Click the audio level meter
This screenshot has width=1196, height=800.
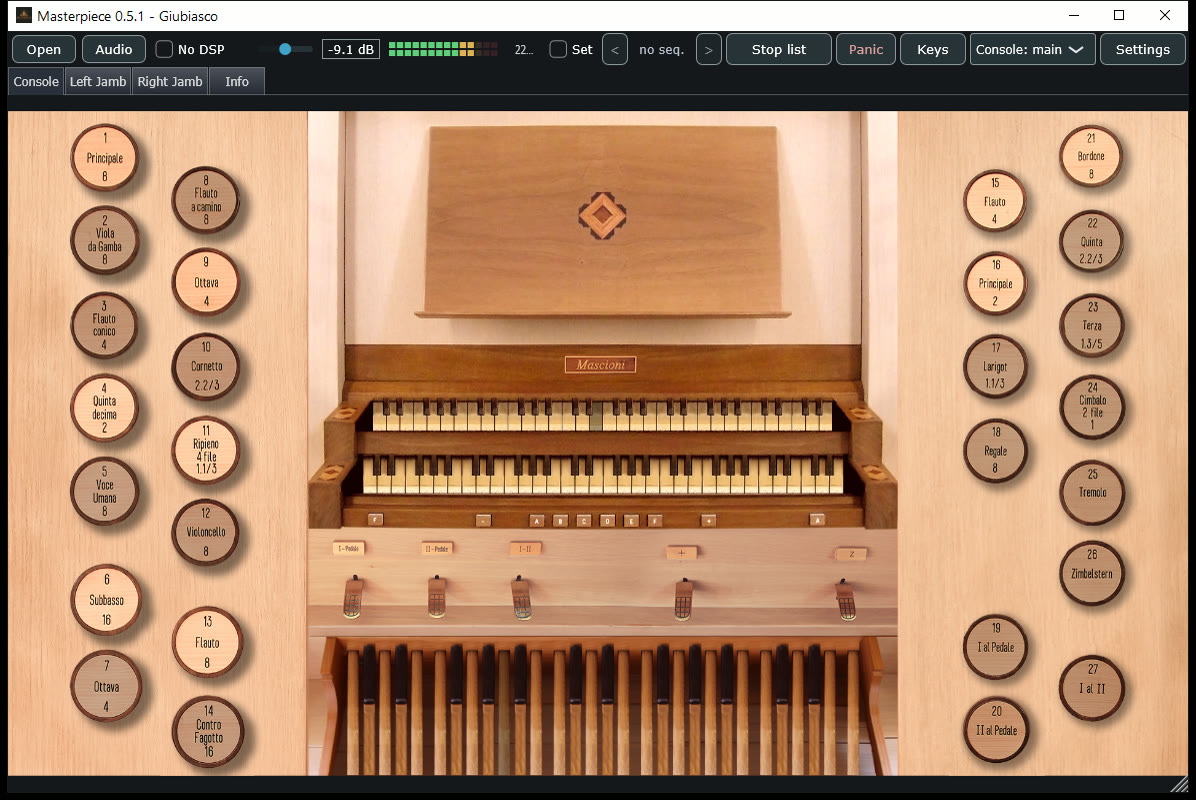[443, 50]
